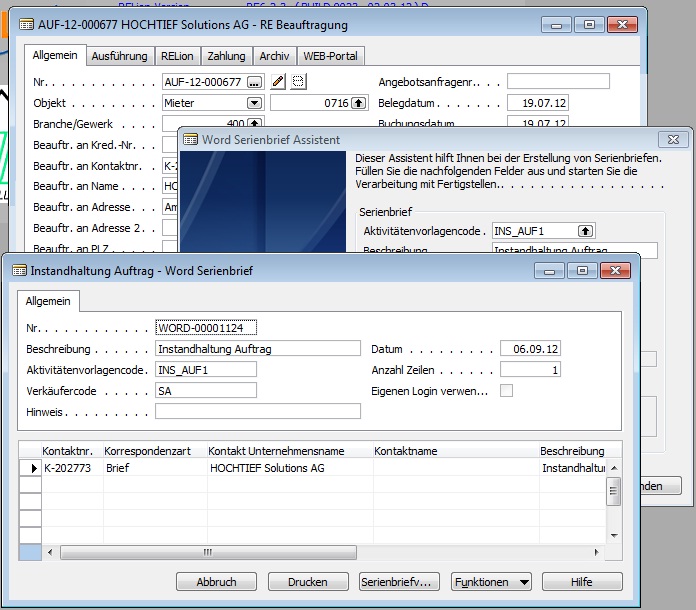Viewport: 696px width, 610px height.
Task: Click the grid's scroll-down arrow
Action: (614, 535)
